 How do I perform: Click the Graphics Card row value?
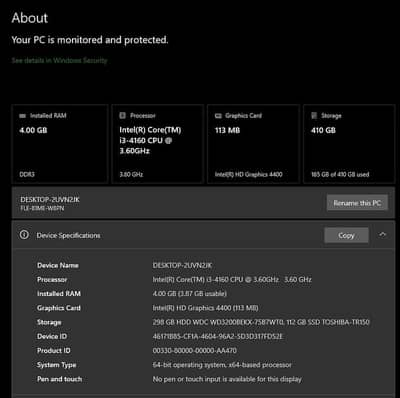pyautogui.click(x=205, y=308)
